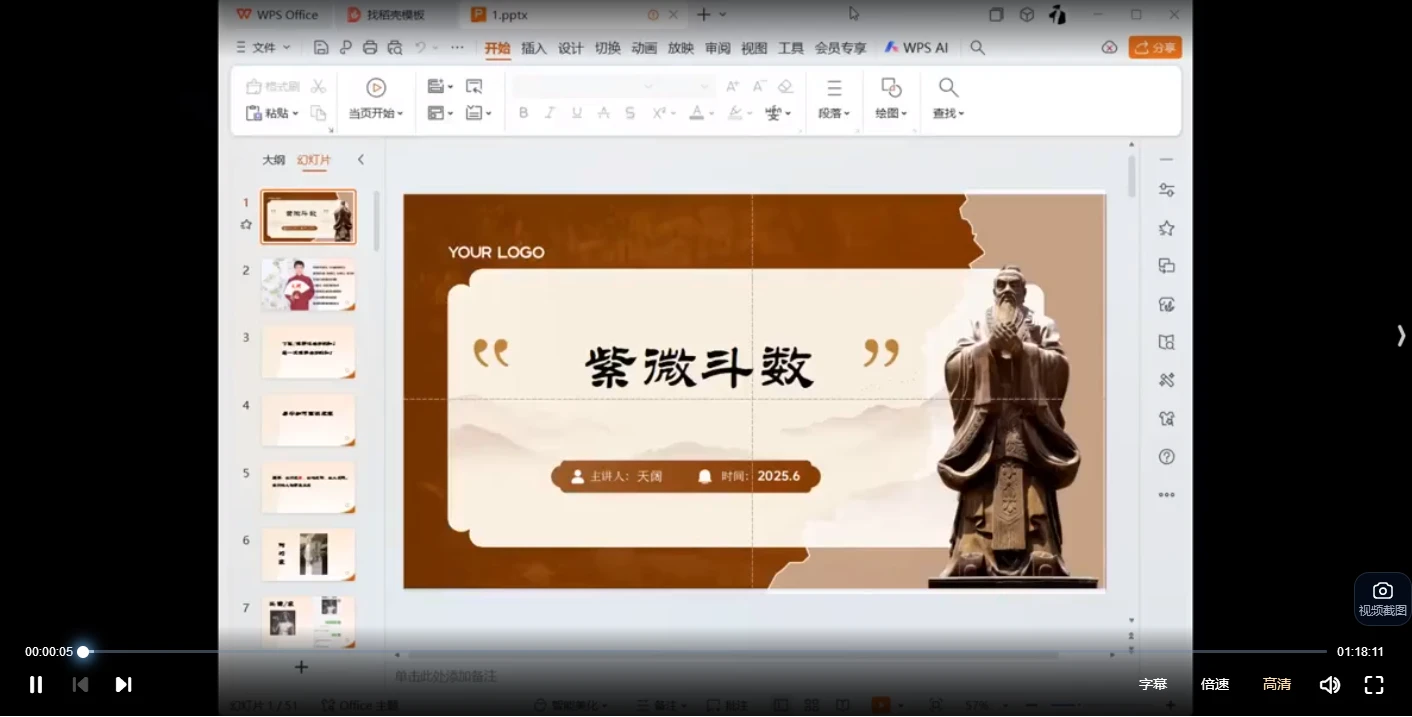Toggle underline formatting
This screenshot has width=1412, height=717.
(x=577, y=113)
